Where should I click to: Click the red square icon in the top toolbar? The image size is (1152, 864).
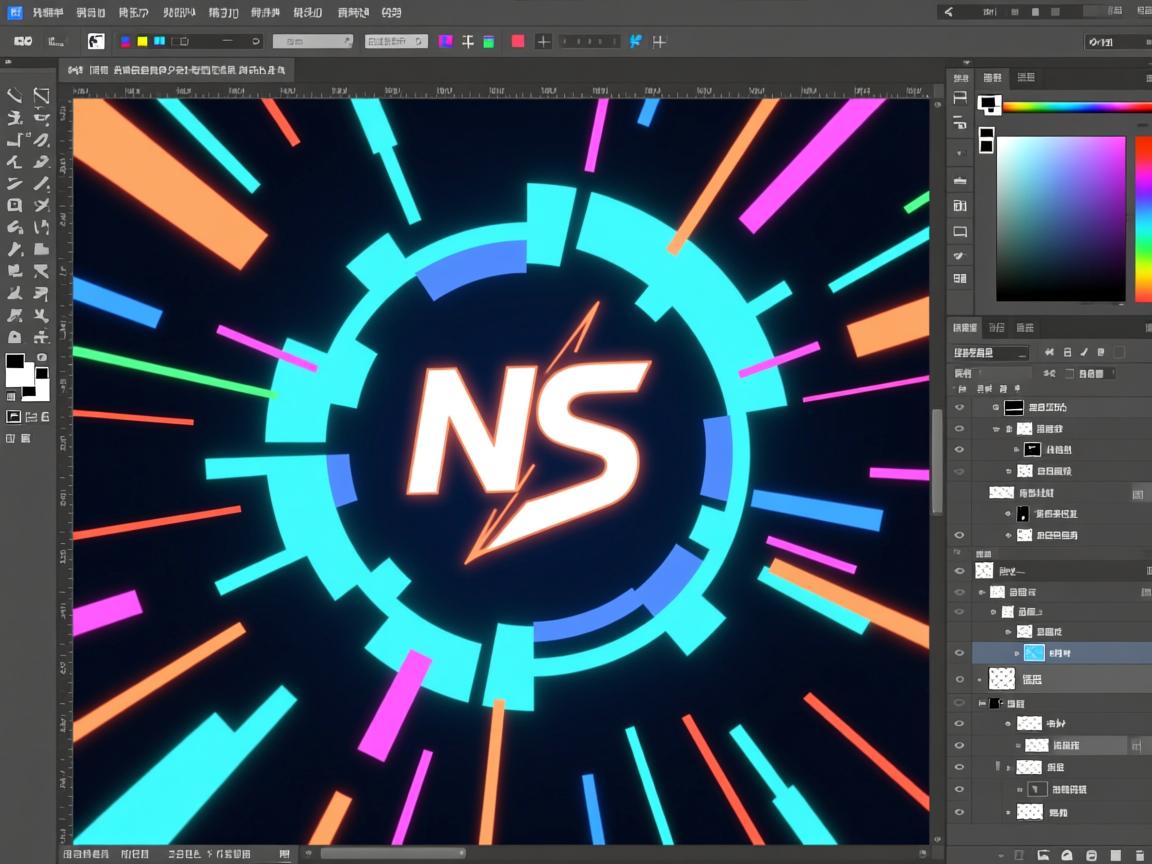click(x=518, y=41)
